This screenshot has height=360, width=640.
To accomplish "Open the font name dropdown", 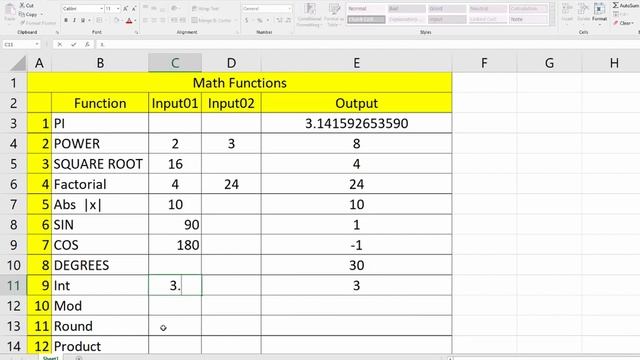I will (x=101, y=9).
